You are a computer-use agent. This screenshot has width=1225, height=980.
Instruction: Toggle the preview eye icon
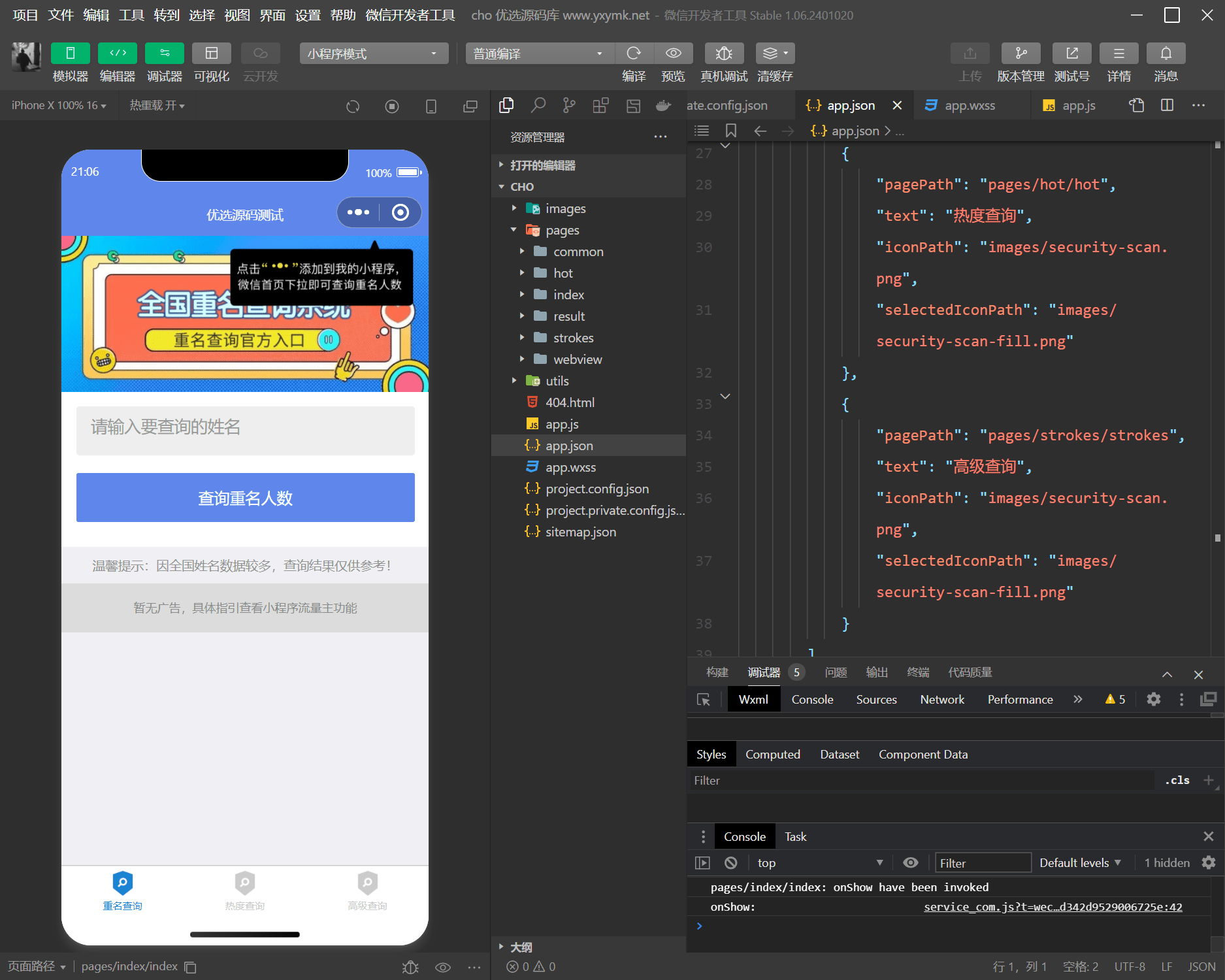point(673,54)
